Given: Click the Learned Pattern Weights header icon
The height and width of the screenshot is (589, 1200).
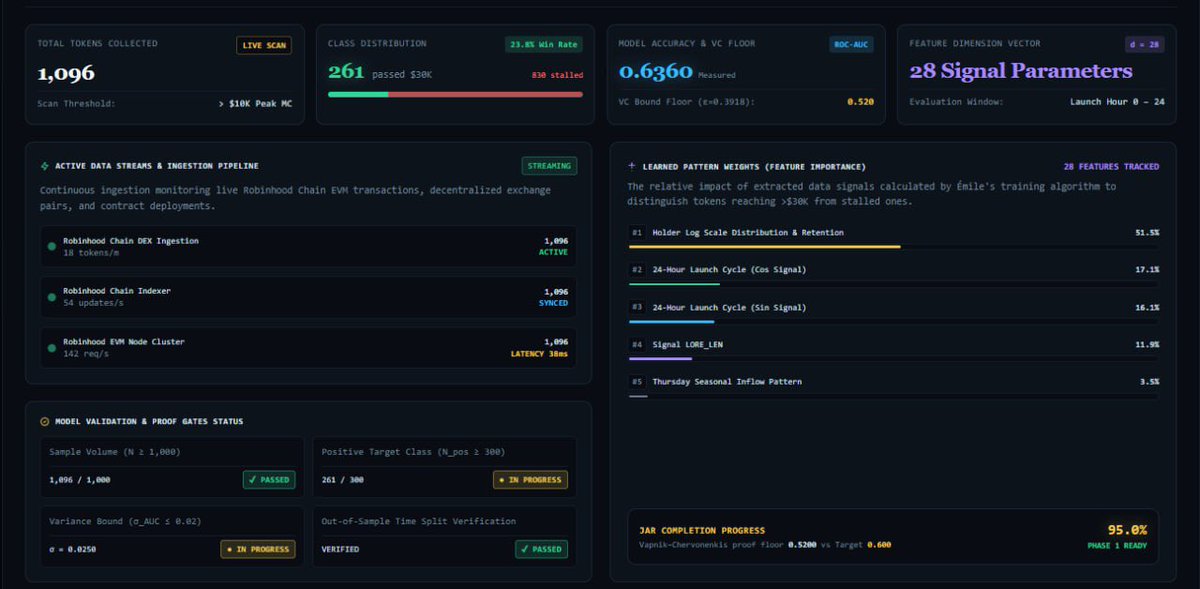Looking at the screenshot, I should coord(631,166).
